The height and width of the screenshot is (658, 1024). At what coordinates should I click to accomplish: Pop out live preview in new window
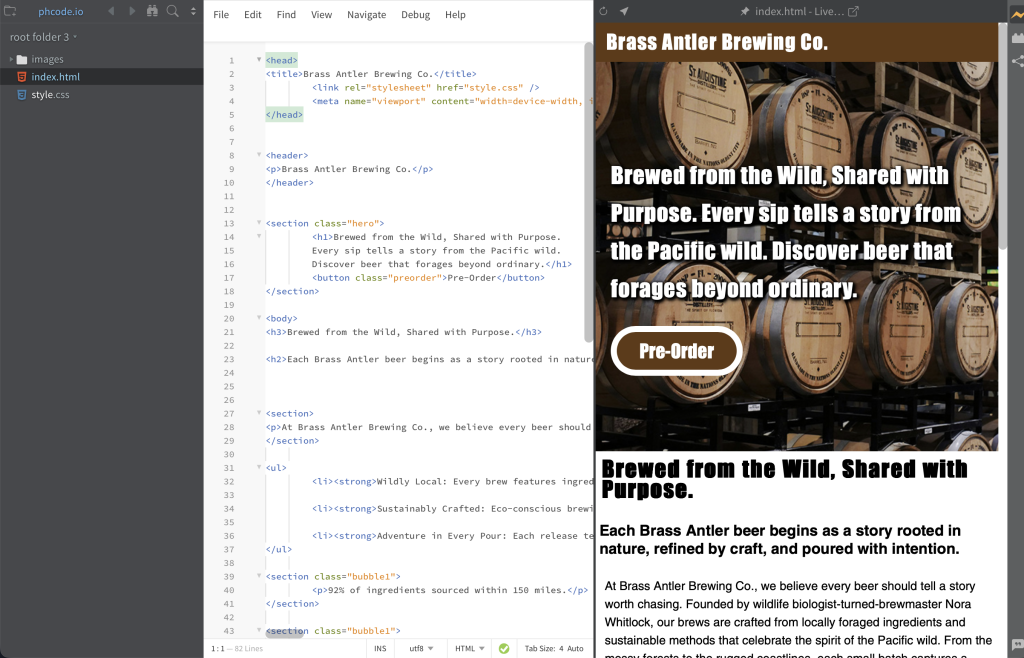tap(853, 11)
